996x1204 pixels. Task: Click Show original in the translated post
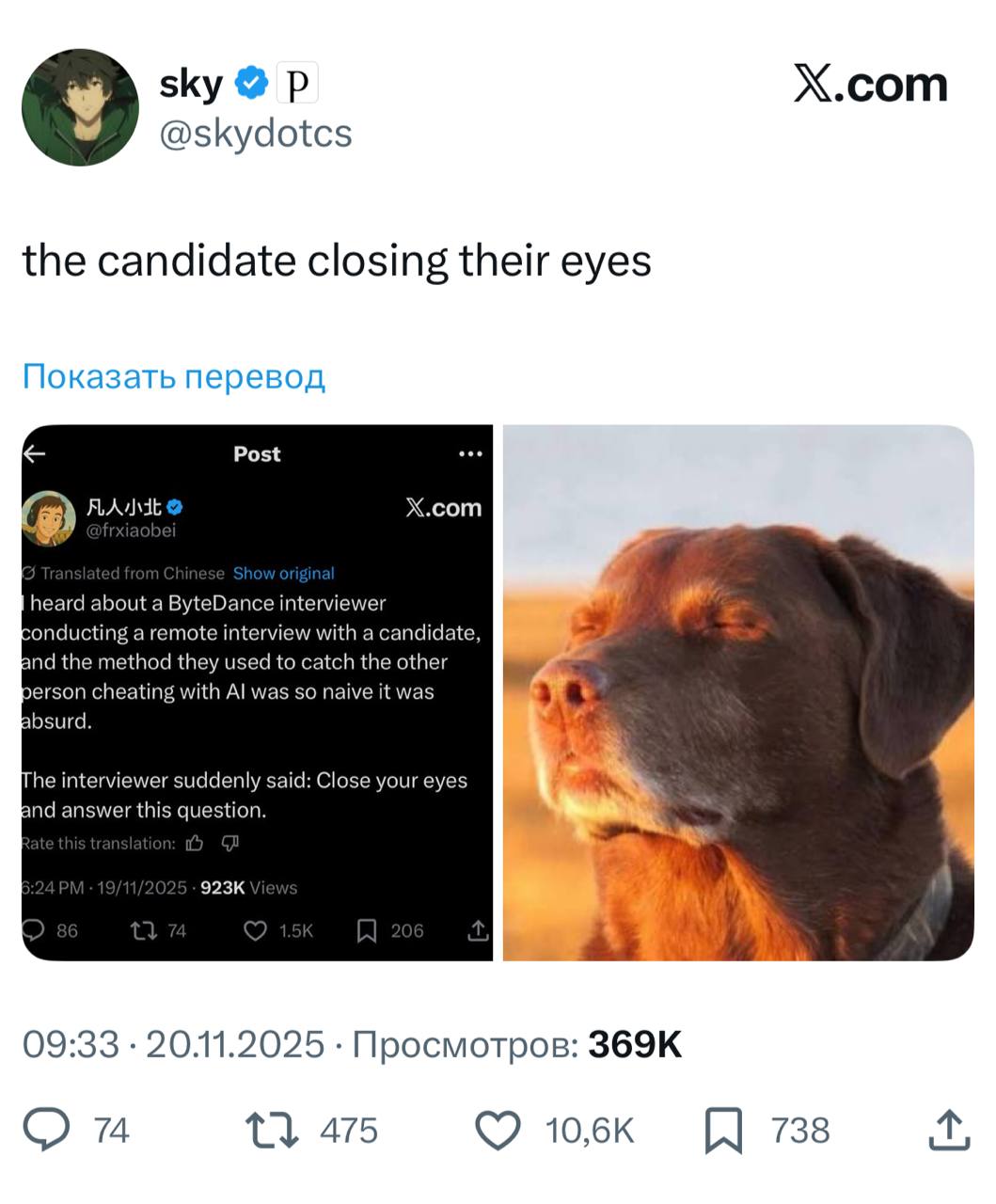pyautogui.click(x=284, y=573)
